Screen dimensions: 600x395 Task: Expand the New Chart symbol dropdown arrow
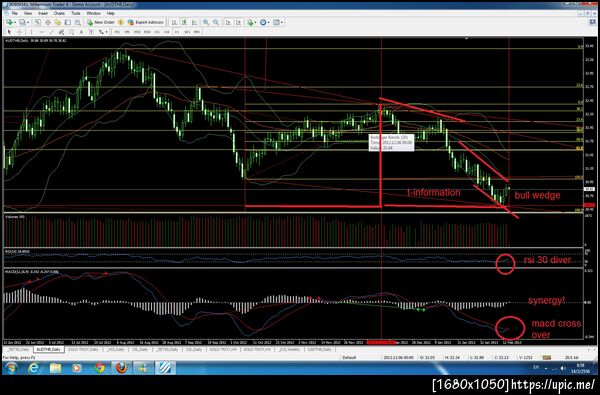pos(15,22)
